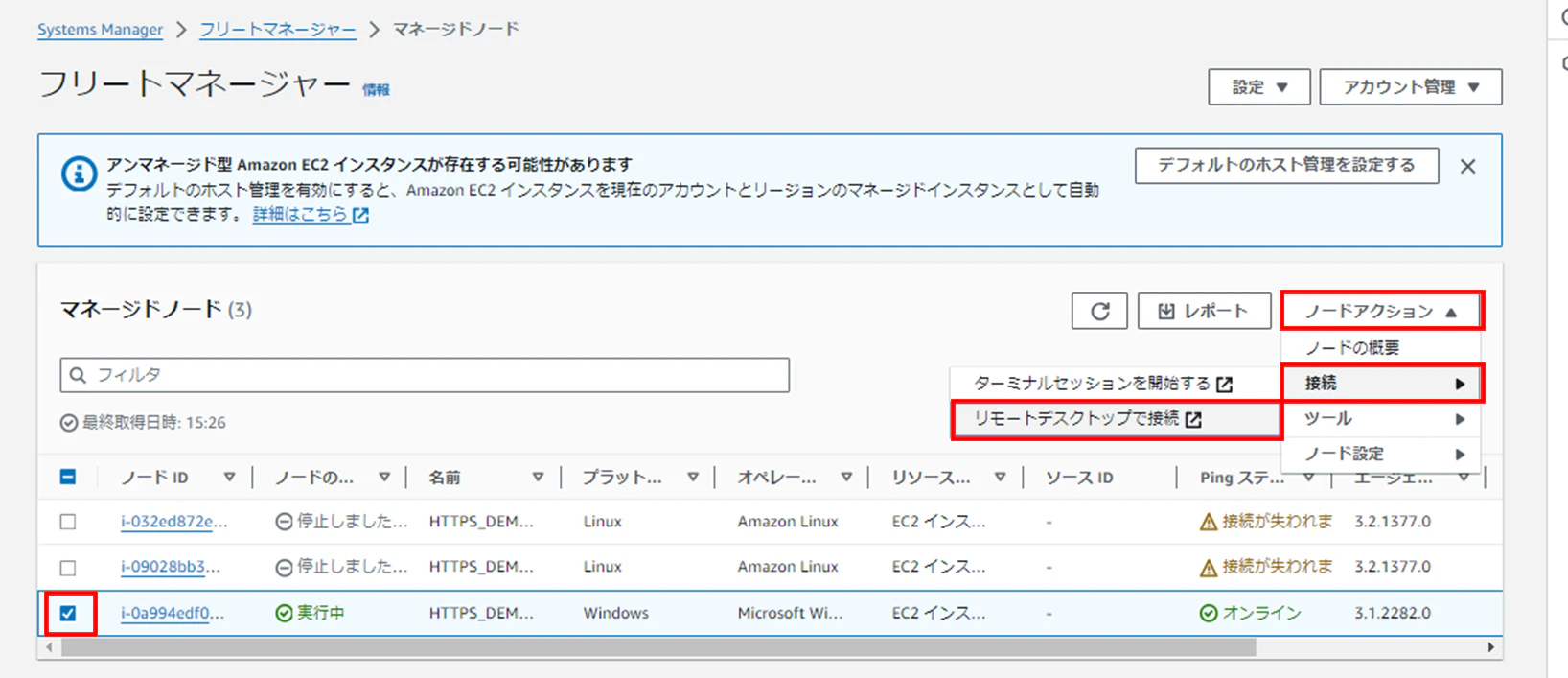Click the magnifier icon in the filter box
The width and height of the screenshot is (1568, 678).
(x=78, y=375)
